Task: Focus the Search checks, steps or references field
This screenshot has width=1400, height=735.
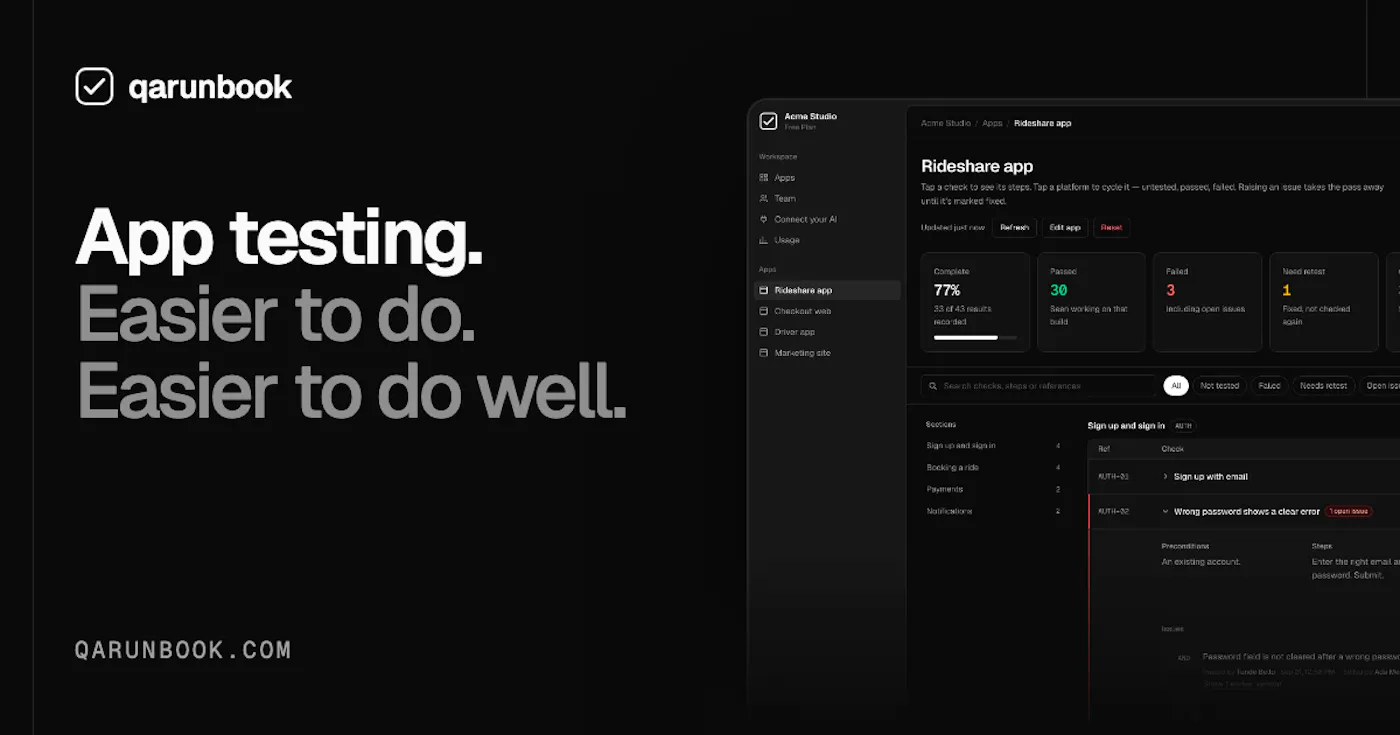Action: [x=1039, y=385]
